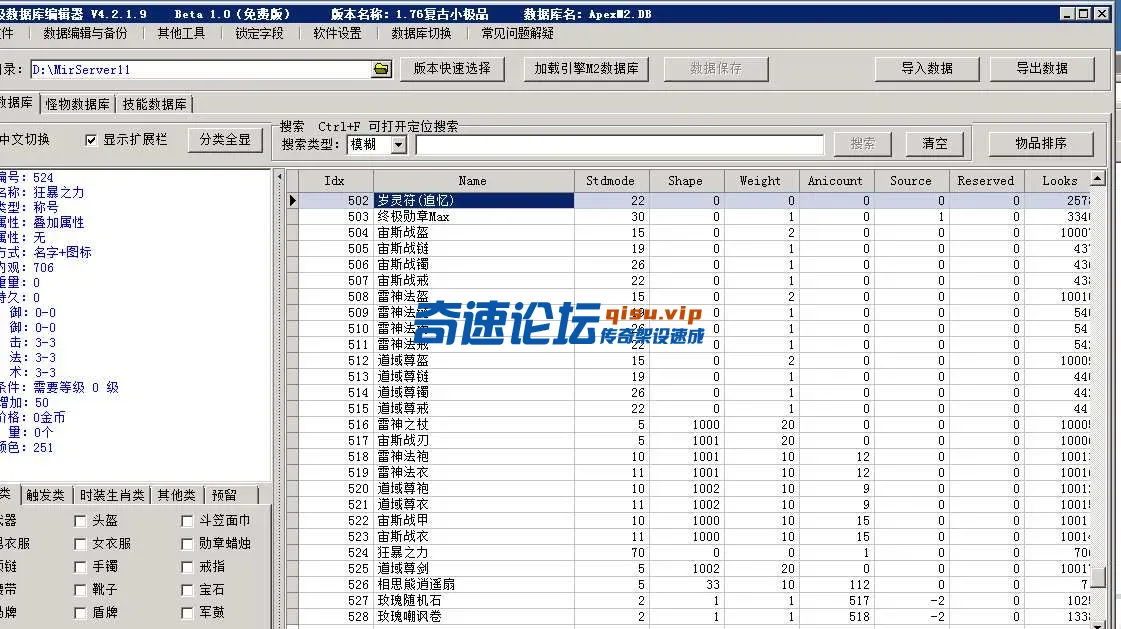1121x629 pixels.
Task: Open the 搜索类型 dropdown
Action: click(399, 144)
